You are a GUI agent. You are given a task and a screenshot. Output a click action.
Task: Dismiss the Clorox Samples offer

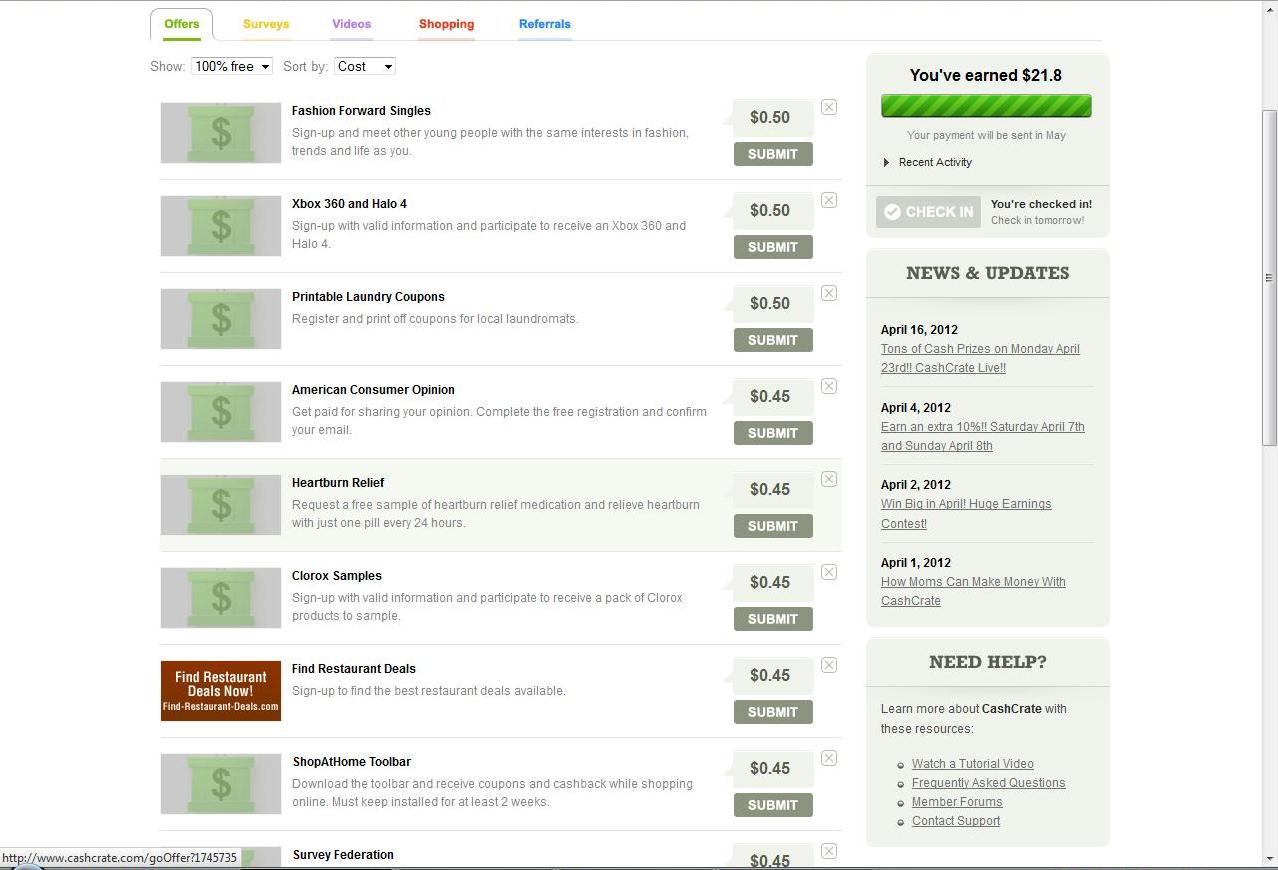[828, 572]
